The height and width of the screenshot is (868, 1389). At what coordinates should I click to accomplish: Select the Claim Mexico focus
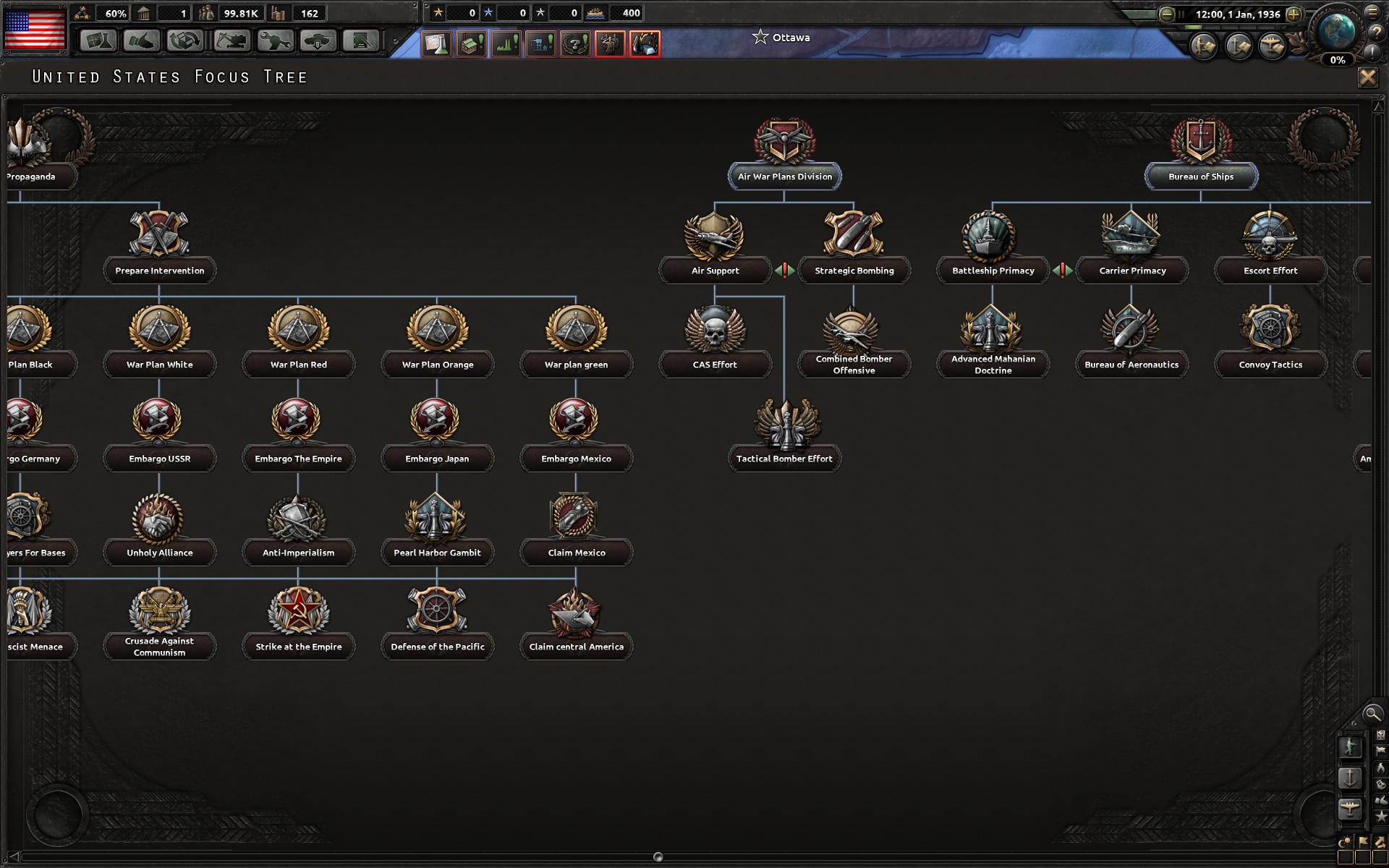point(577,553)
